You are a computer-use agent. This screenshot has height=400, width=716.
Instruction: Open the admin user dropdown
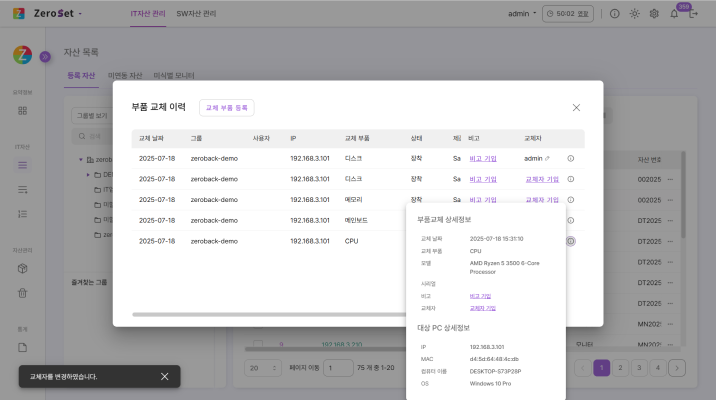523,14
